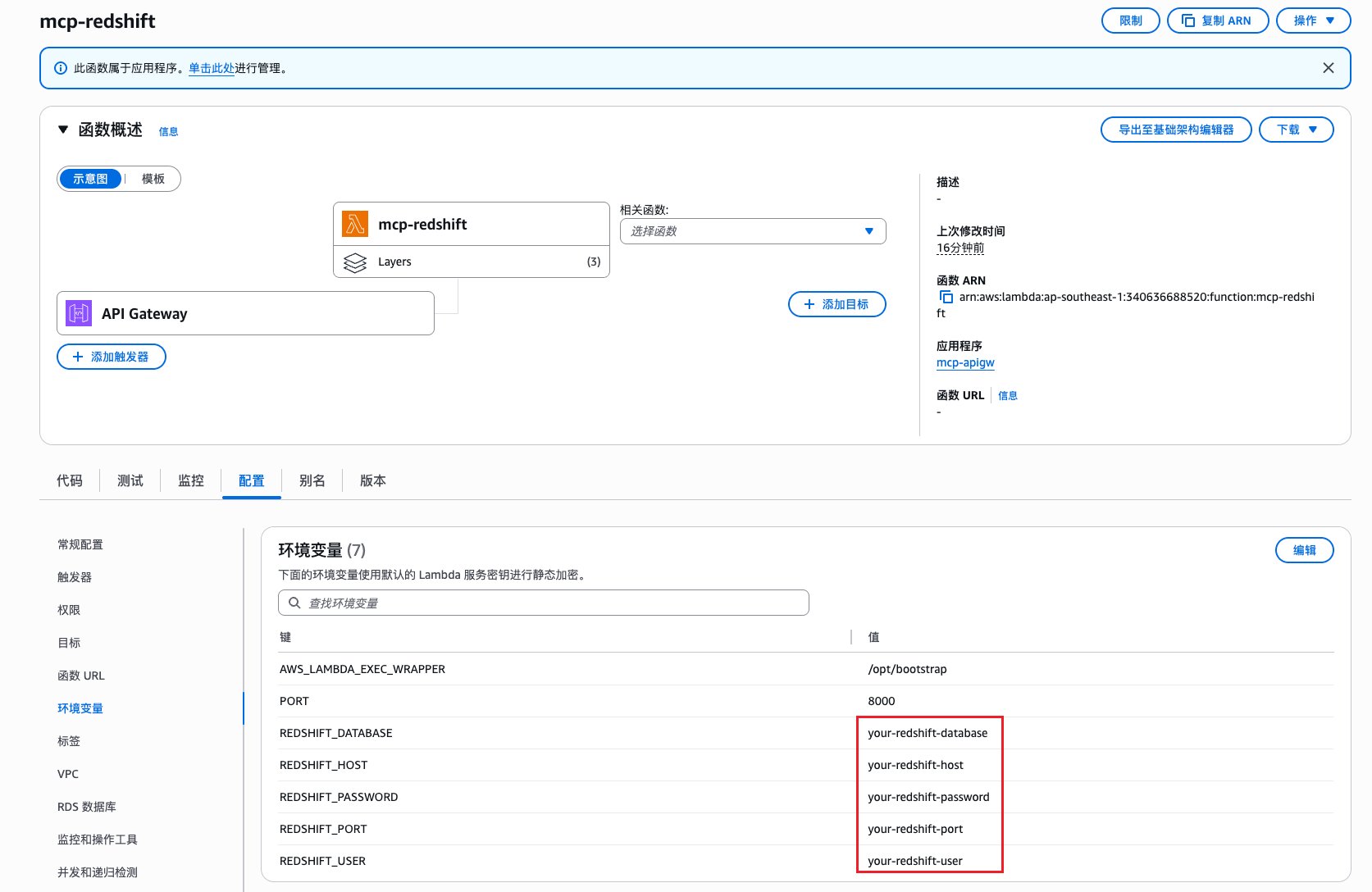Click the 限制 button

tap(1131, 20)
